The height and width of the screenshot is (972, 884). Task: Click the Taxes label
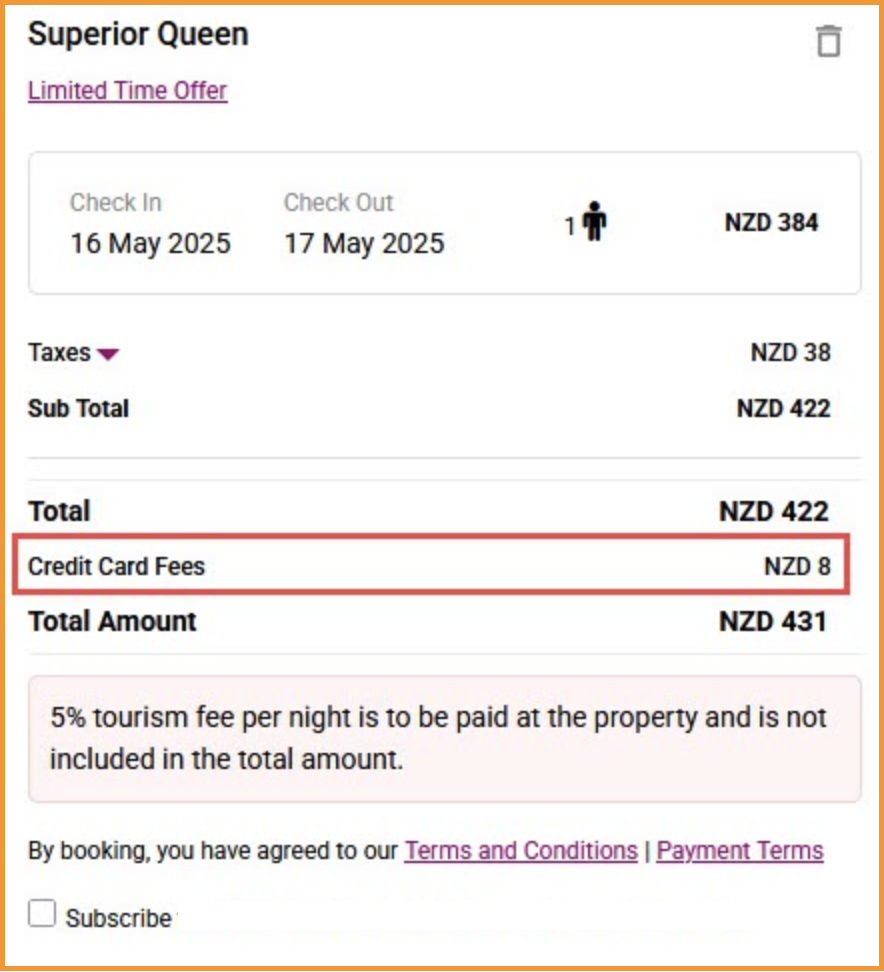[60, 352]
